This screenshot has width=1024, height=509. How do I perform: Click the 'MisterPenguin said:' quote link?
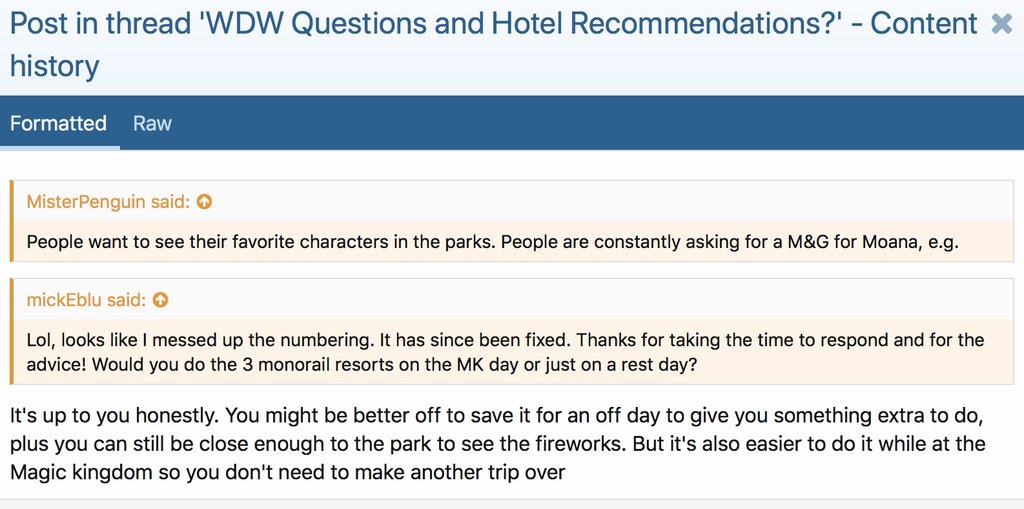click(109, 202)
